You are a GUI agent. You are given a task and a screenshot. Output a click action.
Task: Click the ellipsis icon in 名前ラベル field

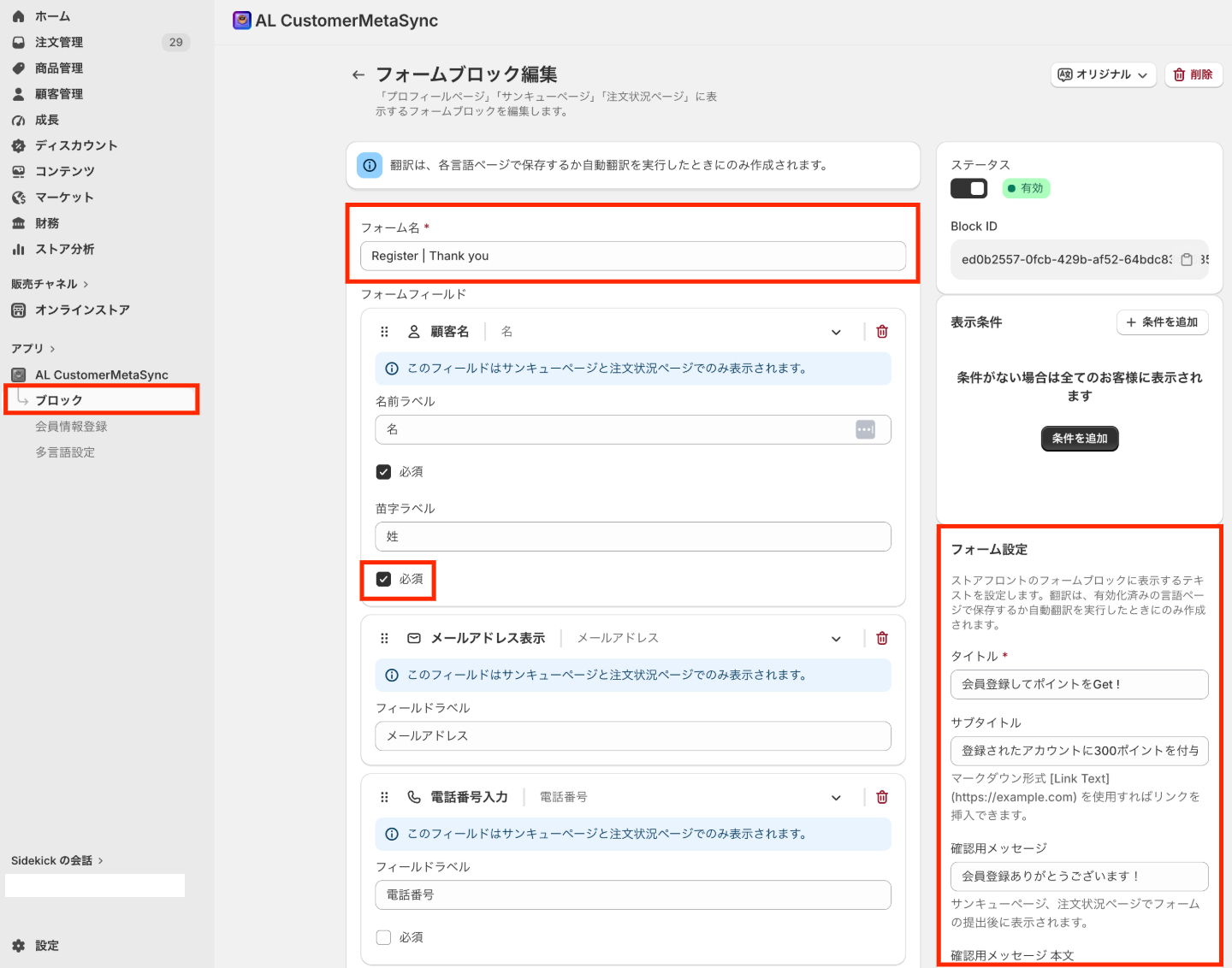click(865, 429)
